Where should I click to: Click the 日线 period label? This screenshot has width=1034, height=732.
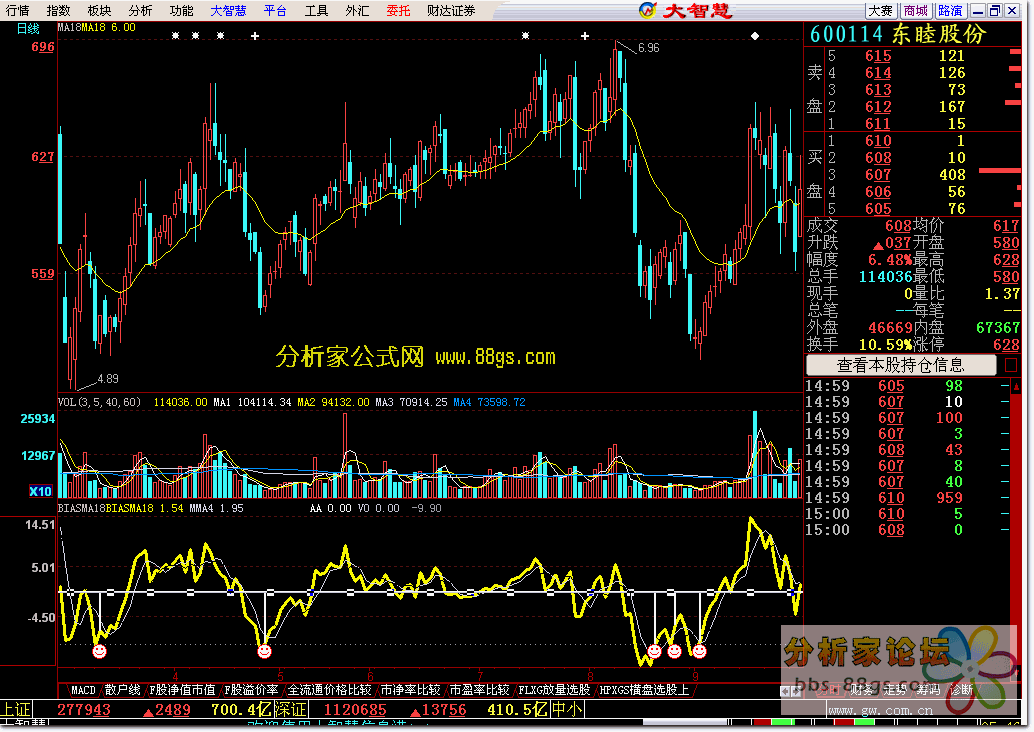(x=28, y=28)
